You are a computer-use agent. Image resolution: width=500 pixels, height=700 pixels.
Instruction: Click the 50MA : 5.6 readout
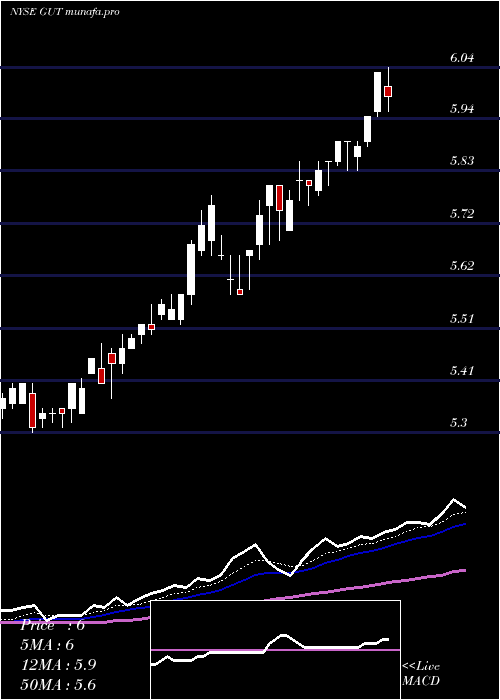[x=58, y=684]
